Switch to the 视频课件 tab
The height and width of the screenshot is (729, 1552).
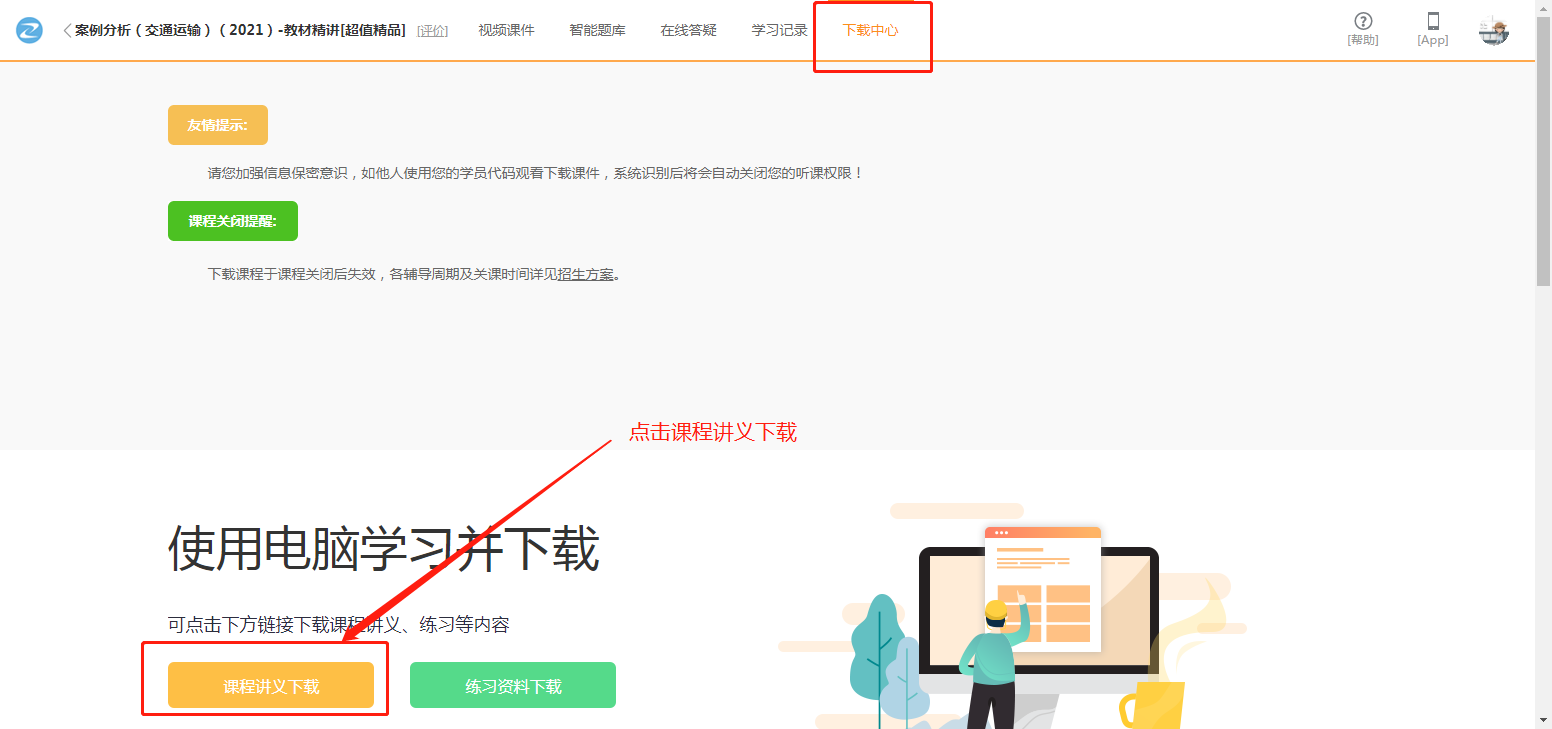pos(506,30)
